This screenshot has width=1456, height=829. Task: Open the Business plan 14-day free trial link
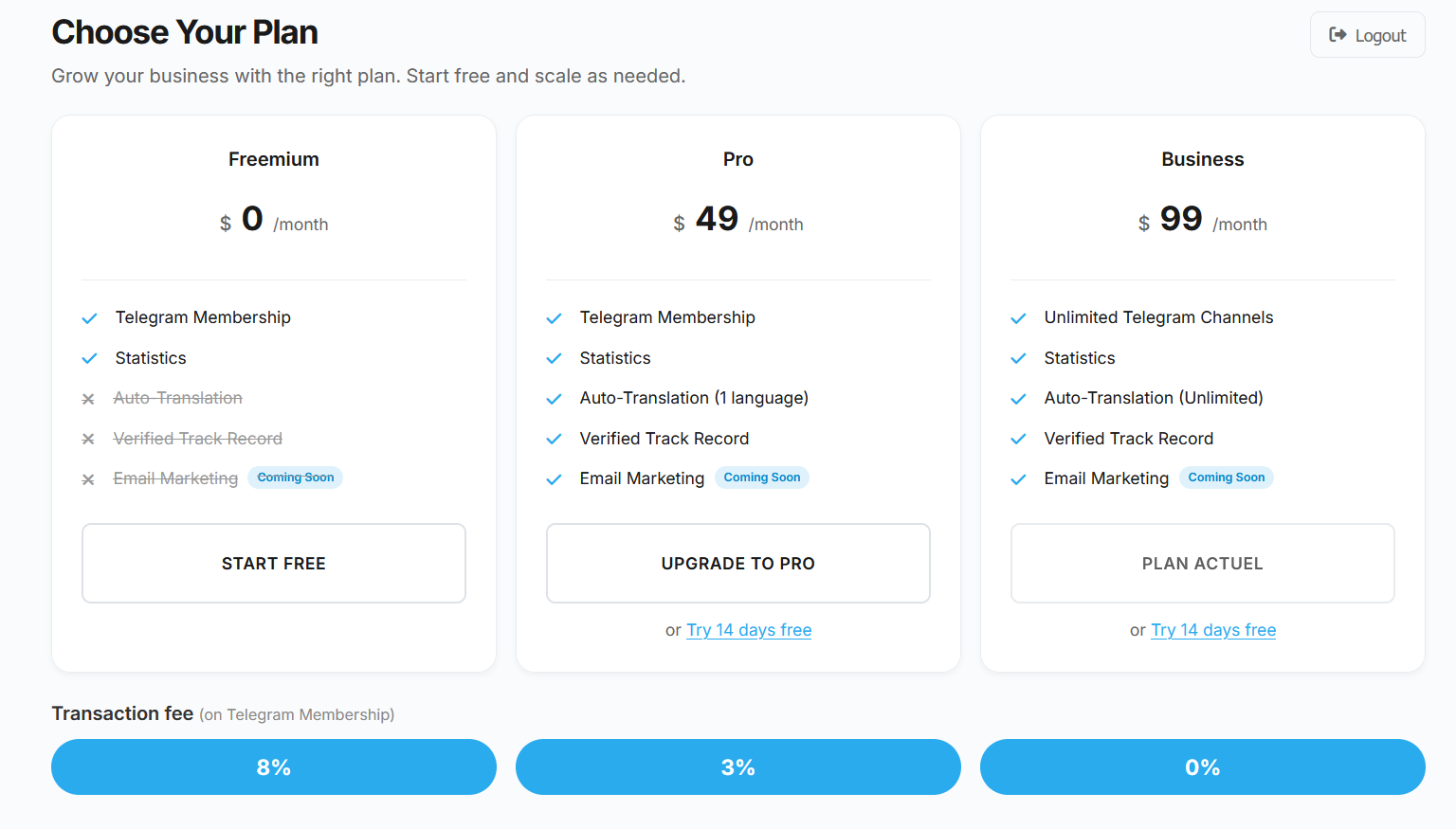[1213, 630]
